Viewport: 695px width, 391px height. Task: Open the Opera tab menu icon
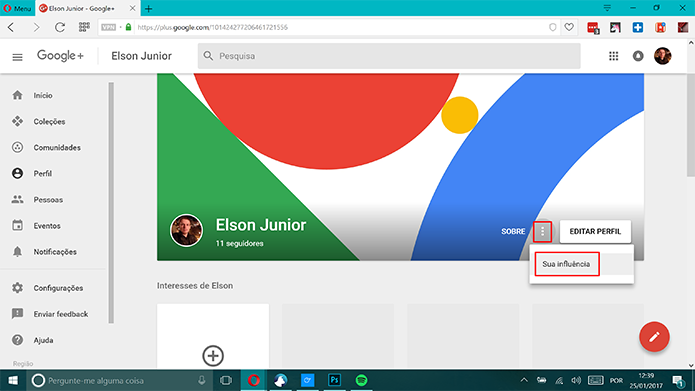(x=607, y=8)
